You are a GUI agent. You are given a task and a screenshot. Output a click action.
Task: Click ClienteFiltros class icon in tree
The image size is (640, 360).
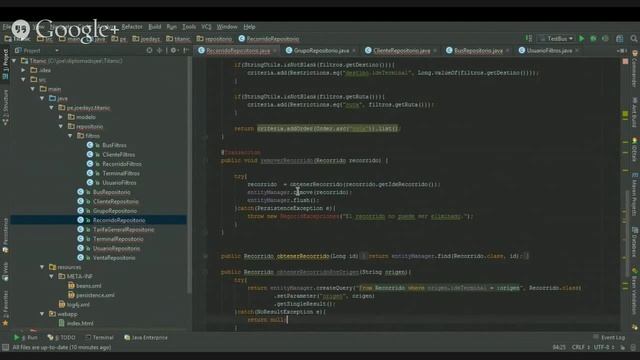click(x=90, y=155)
